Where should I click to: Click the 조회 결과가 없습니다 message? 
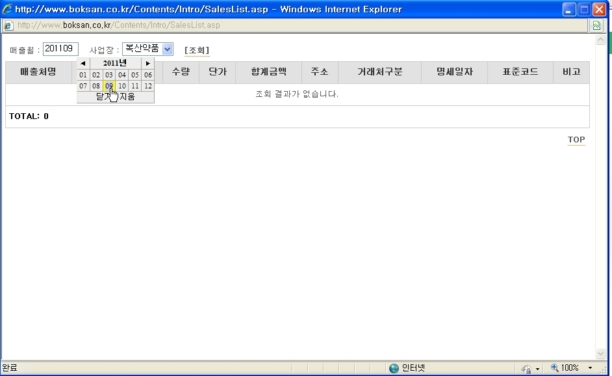tap(297, 94)
